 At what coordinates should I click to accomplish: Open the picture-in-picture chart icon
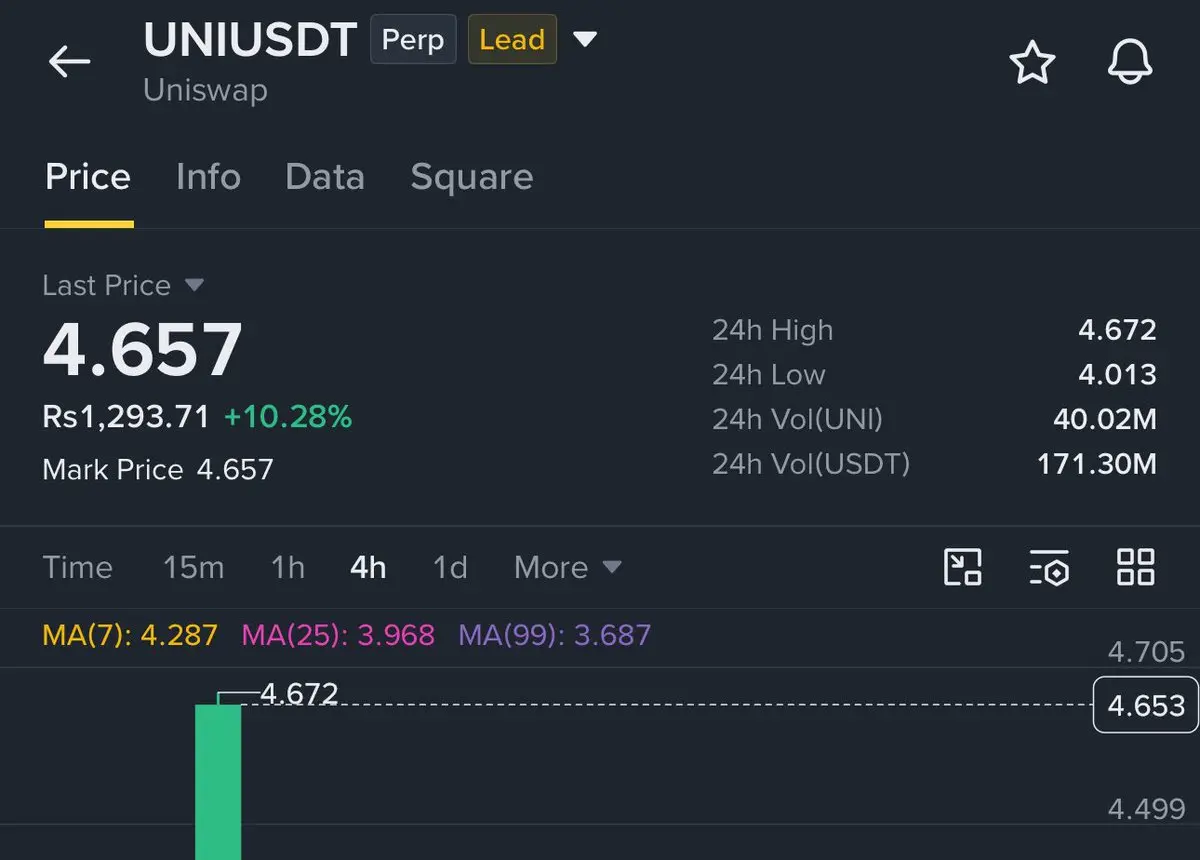963,567
